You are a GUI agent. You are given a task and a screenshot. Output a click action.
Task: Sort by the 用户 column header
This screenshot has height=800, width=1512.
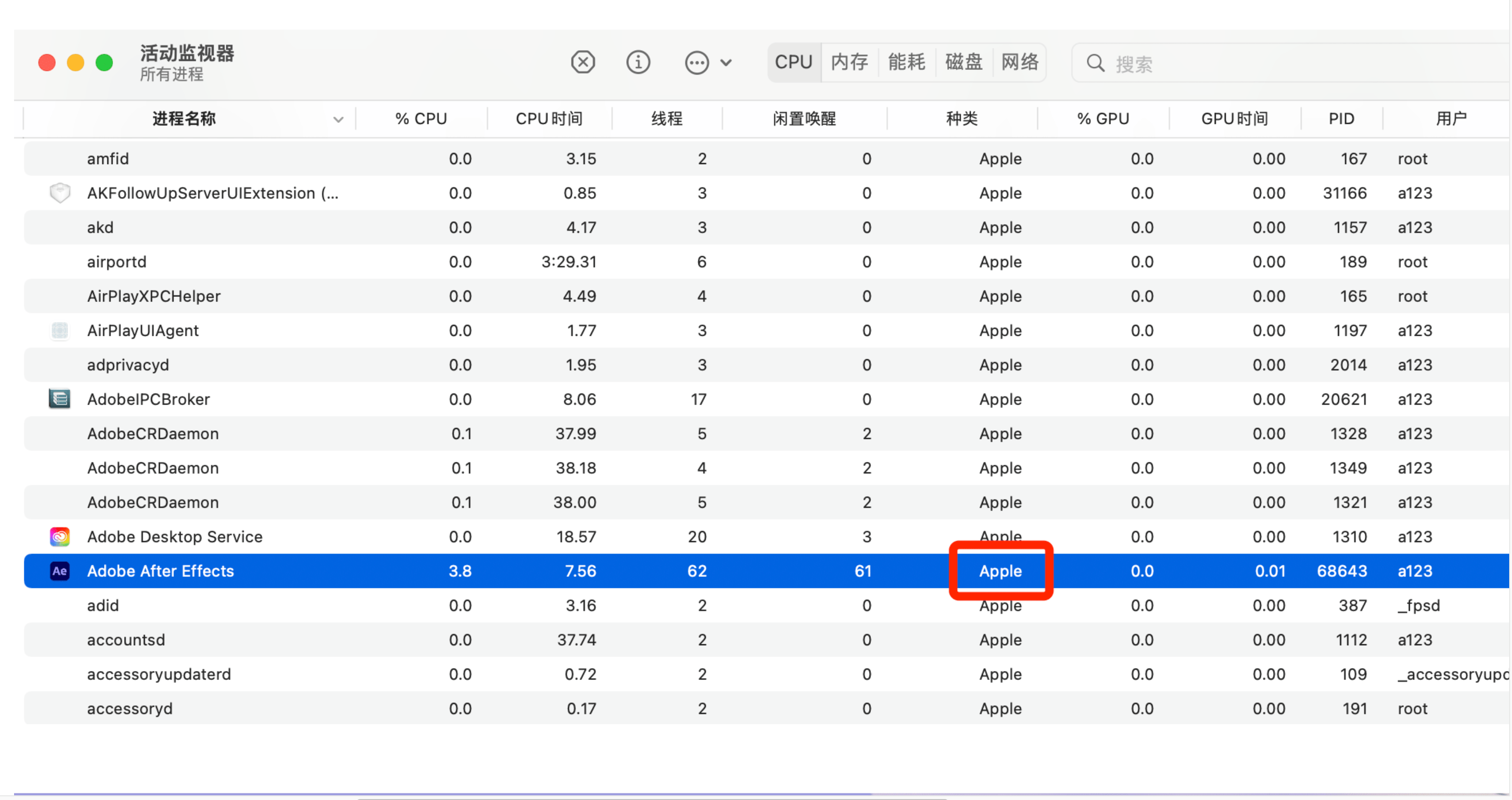coord(1451,119)
